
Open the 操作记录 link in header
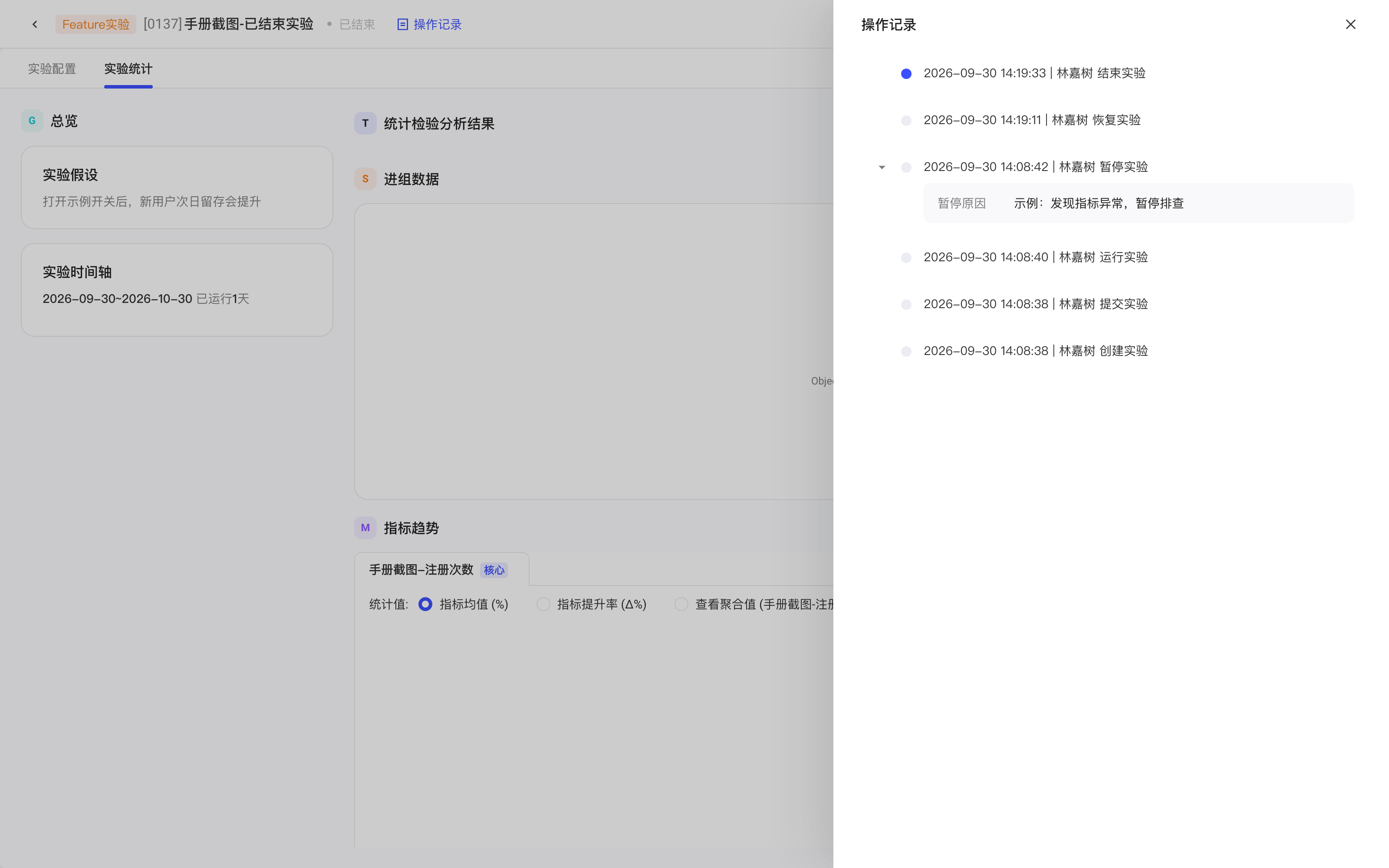pyautogui.click(x=429, y=24)
